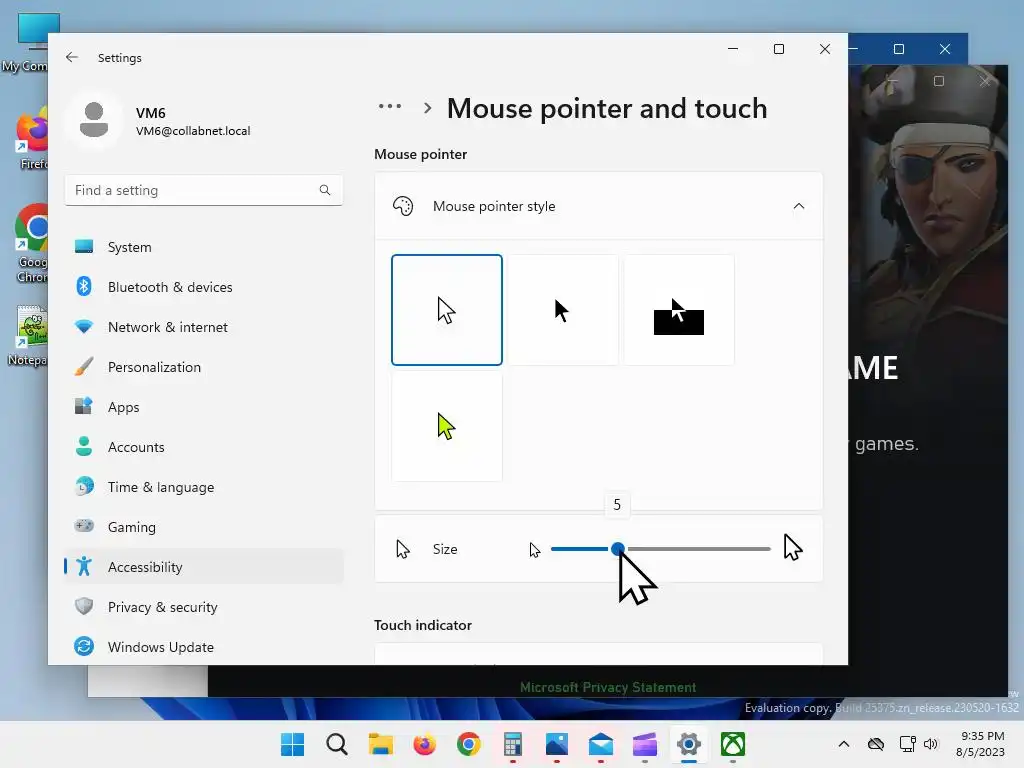Open Privacy & security settings
Screen dimensions: 1024x768
click(x=204, y=607)
